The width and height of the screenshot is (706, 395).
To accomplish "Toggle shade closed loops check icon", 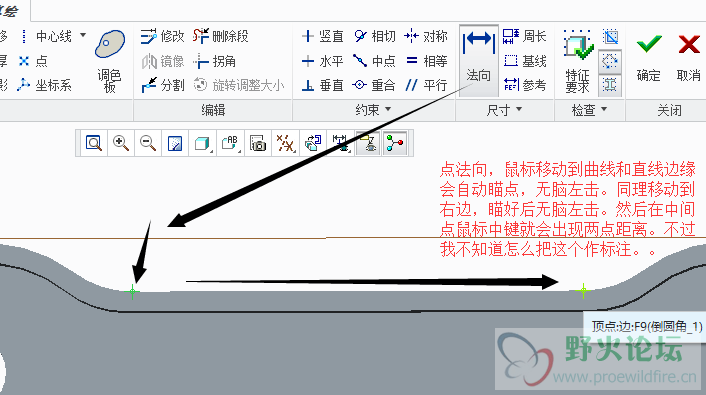I will pos(610,85).
